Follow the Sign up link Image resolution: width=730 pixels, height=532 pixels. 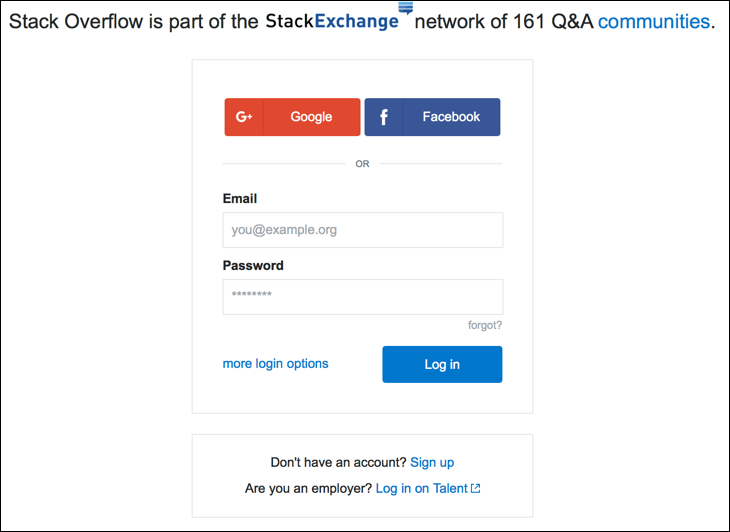(x=432, y=462)
